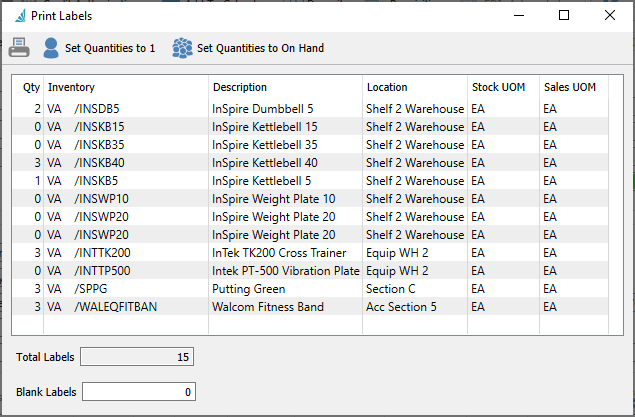Click the printer icon in toolbar
The width and height of the screenshot is (635, 417).
tap(19, 48)
